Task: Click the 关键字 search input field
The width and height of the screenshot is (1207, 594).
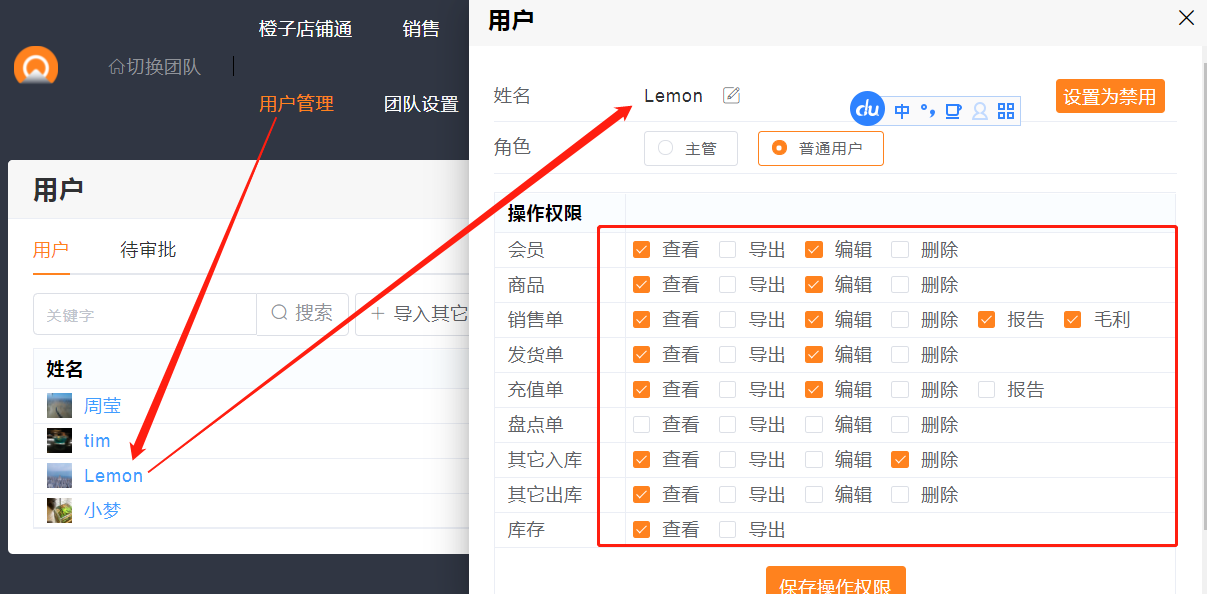Action: tap(145, 314)
